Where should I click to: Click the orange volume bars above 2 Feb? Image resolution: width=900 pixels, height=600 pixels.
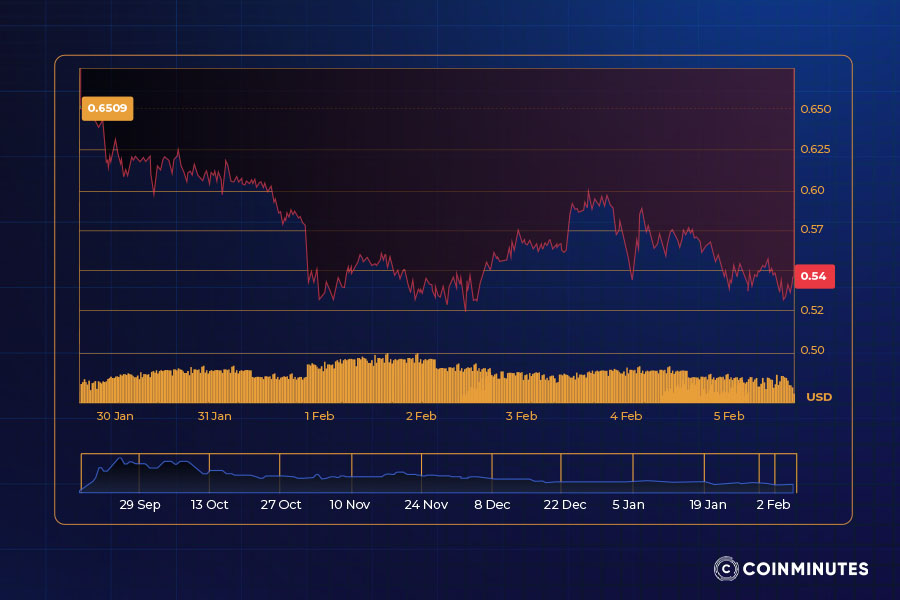point(420,380)
